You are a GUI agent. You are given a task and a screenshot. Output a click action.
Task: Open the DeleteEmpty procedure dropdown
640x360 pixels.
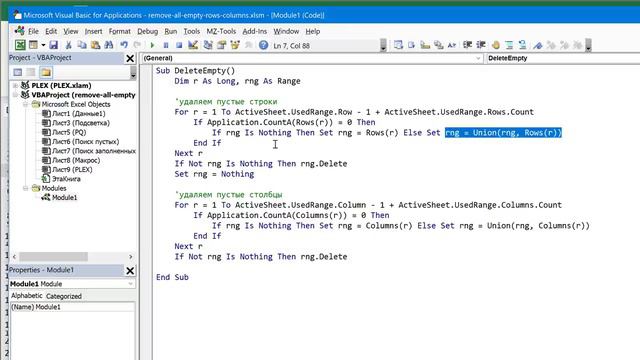pyautogui.click(x=562, y=58)
